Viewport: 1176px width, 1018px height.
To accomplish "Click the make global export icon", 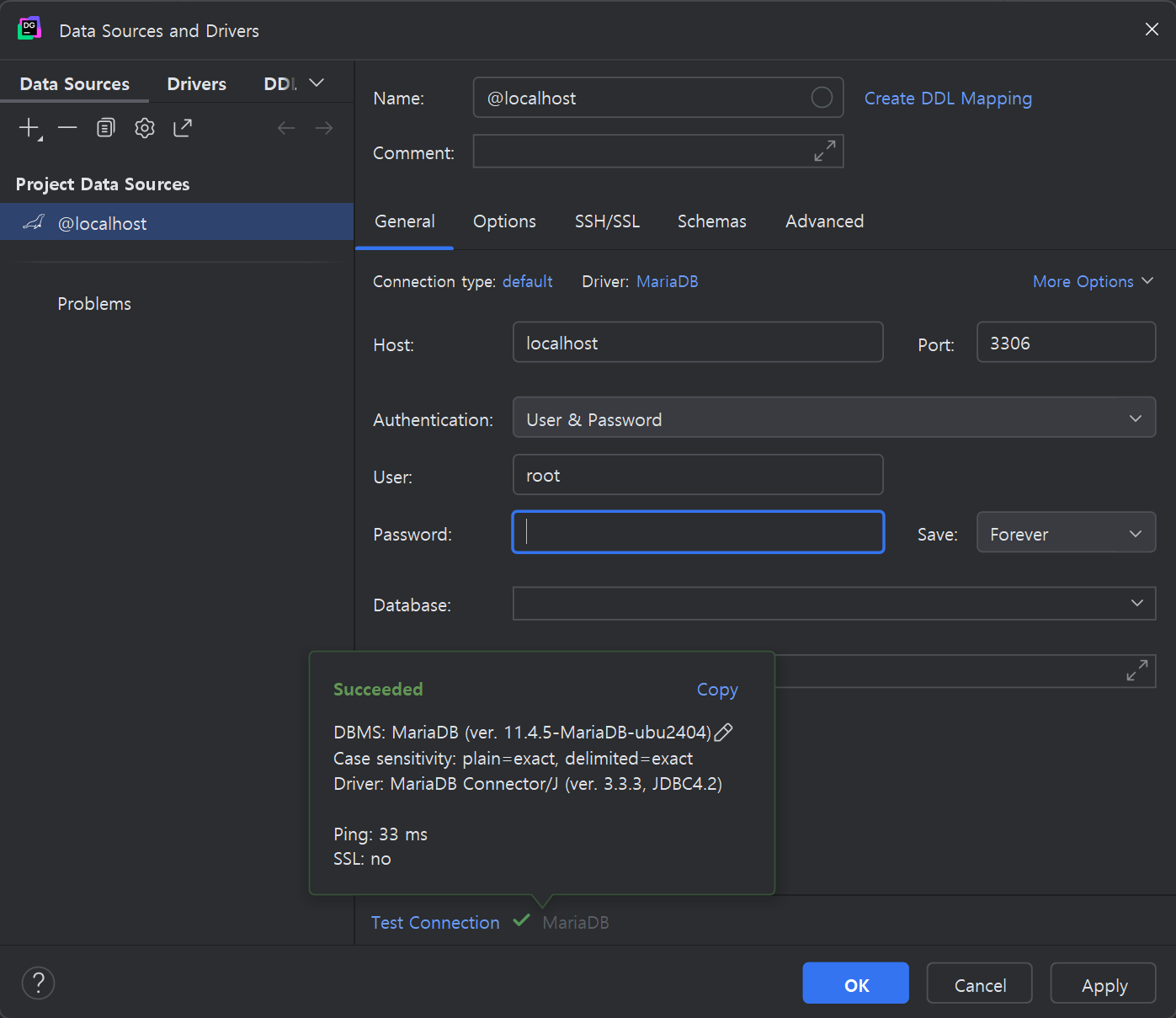I will click(x=183, y=128).
